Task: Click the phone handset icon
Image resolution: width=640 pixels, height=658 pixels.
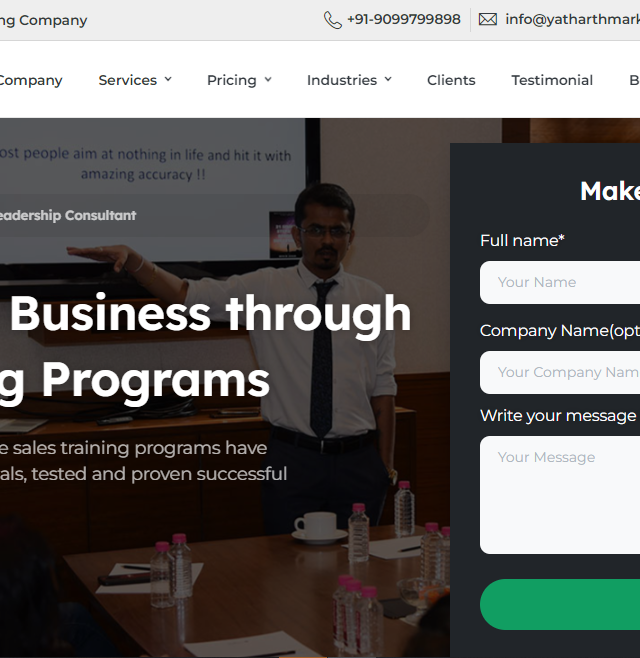Action: (x=333, y=20)
